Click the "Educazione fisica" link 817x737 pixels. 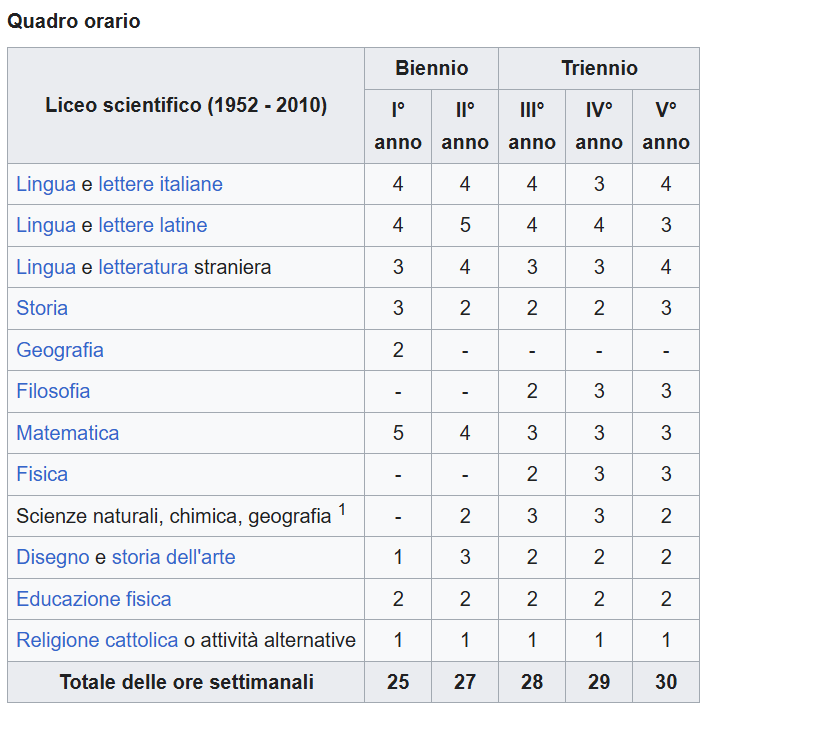point(94,599)
